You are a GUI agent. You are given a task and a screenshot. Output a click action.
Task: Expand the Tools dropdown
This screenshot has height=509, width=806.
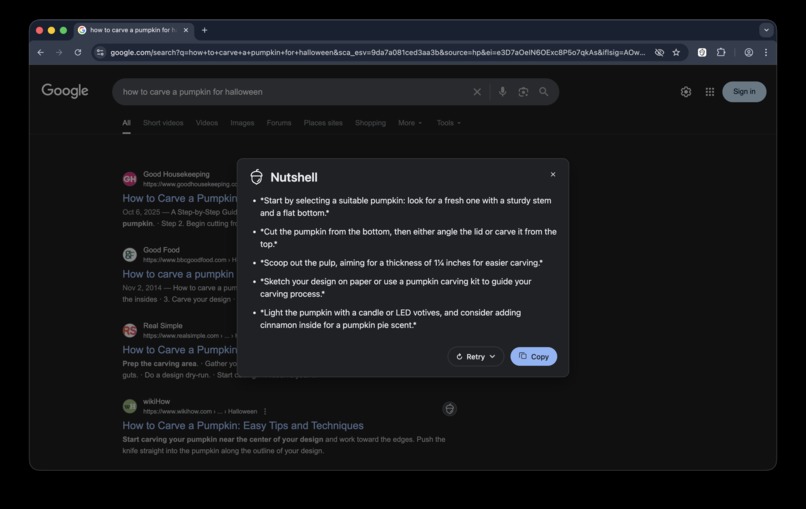pos(448,123)
